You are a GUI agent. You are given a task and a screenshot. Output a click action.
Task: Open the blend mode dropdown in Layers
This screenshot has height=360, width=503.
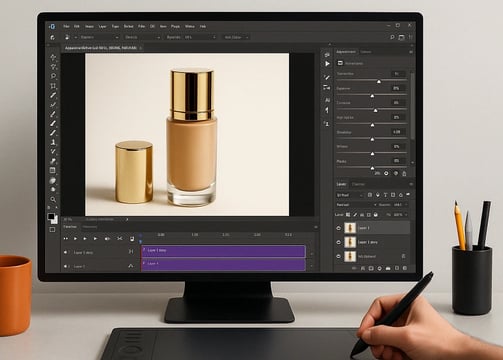(356, 205)
